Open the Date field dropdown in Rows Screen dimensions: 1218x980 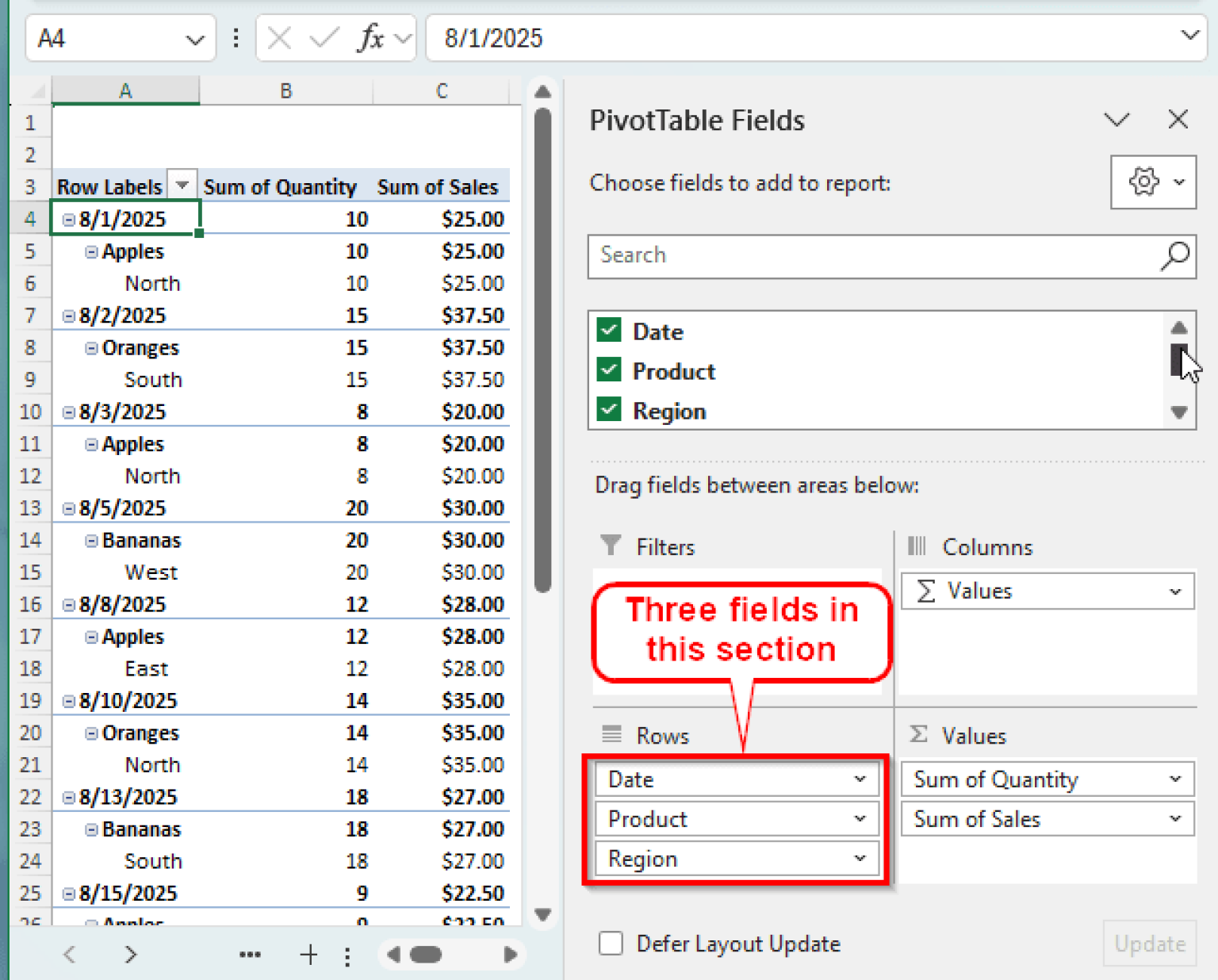(x=860, y=779)
